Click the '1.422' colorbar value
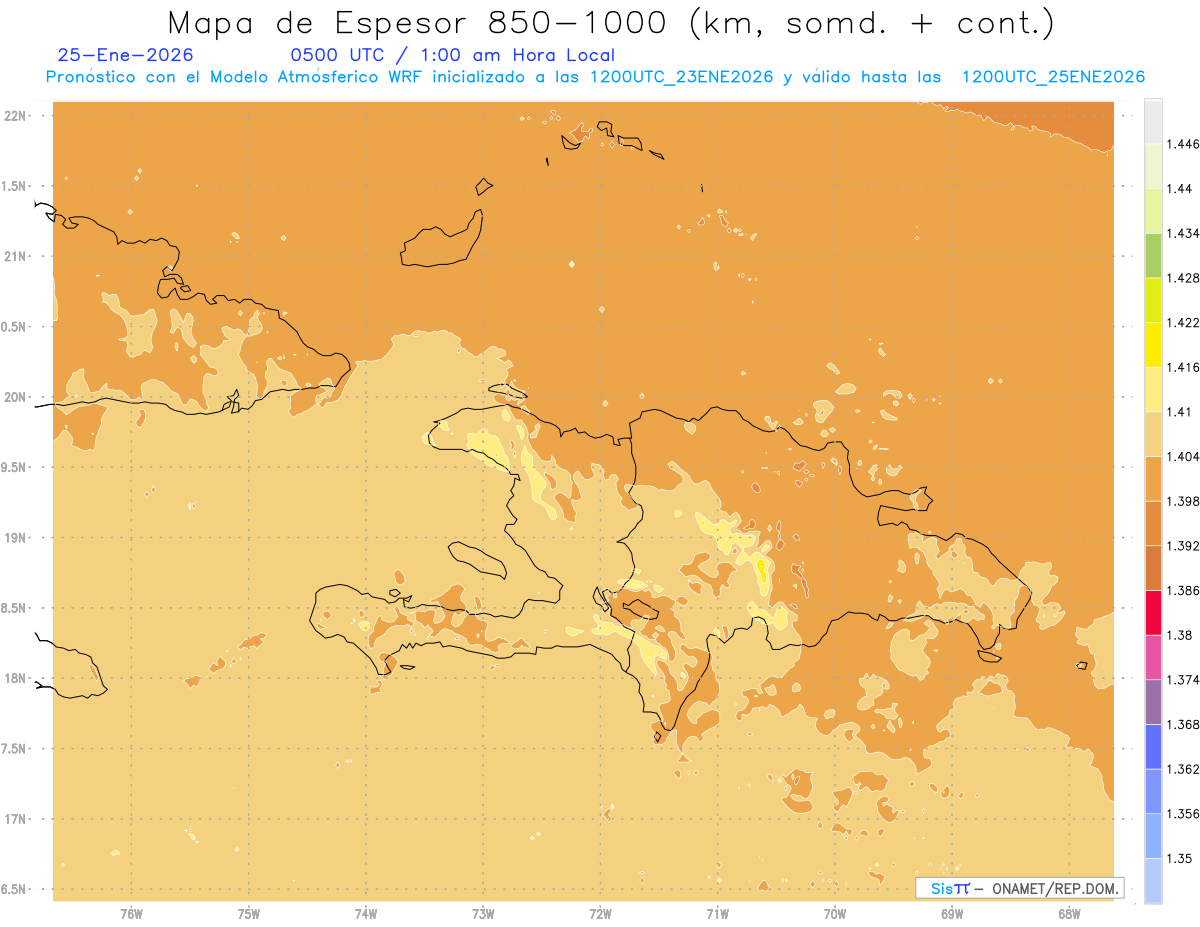Viewport: 1200px width, 927px height. [x=1183, y=323]
